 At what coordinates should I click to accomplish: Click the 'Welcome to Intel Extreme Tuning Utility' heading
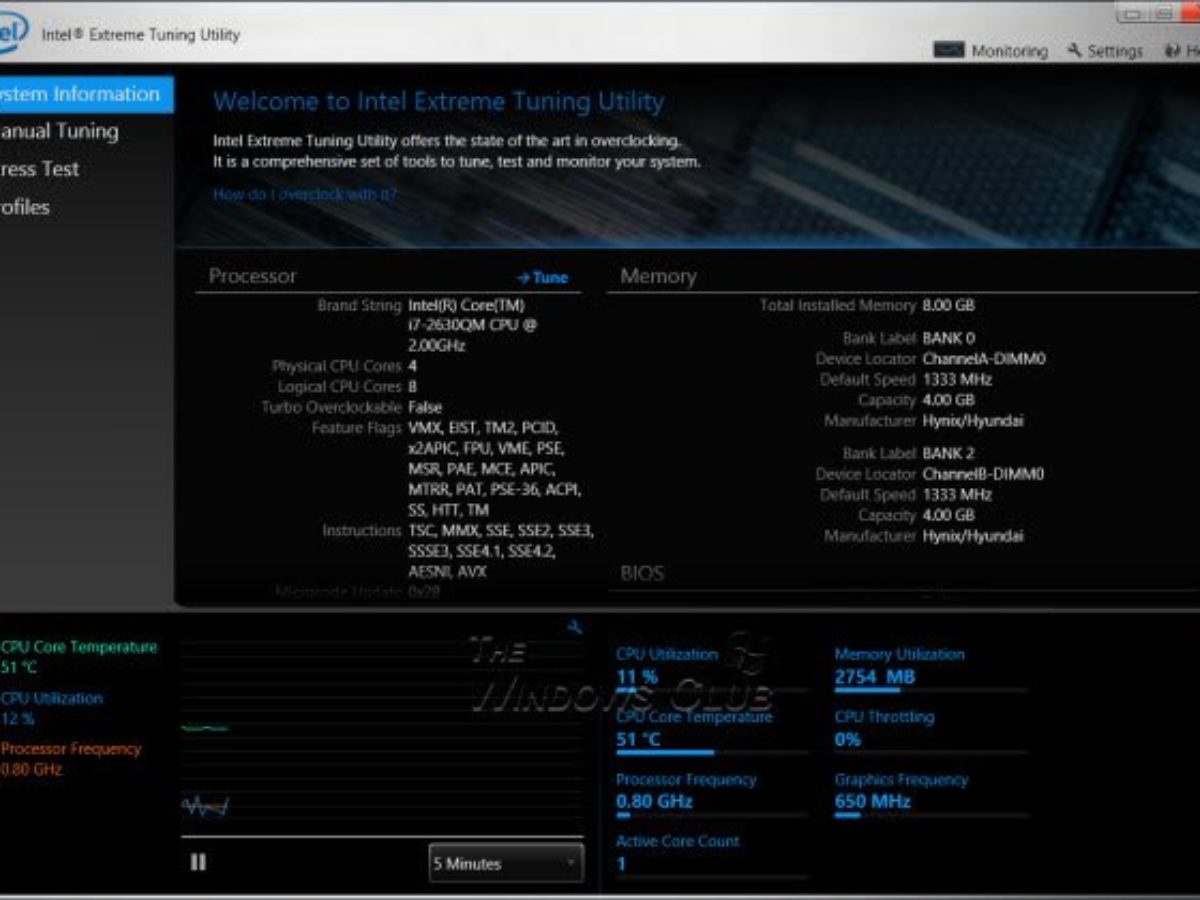tap(438, 102)
